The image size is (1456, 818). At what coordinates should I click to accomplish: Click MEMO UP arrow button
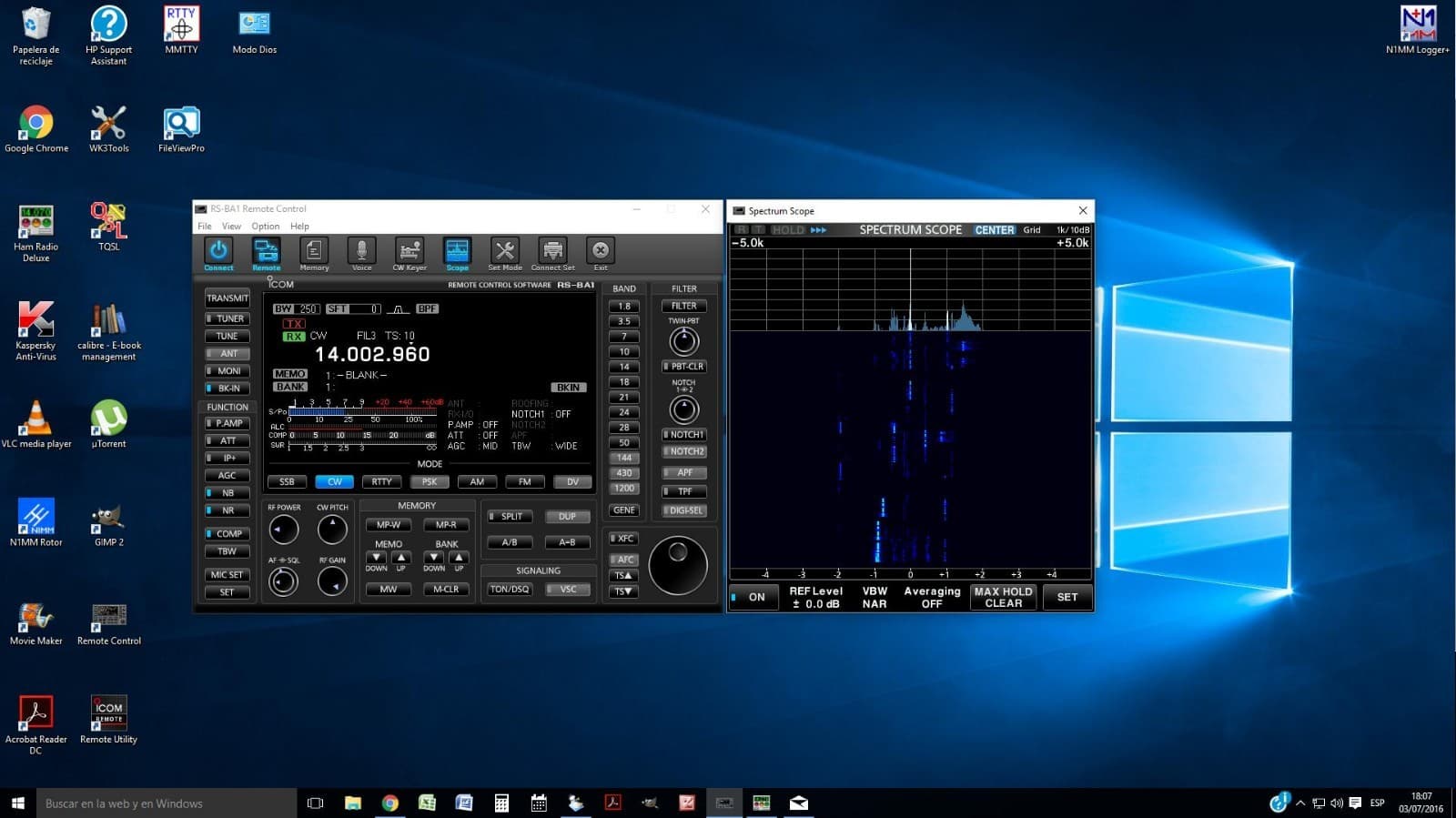click(x=400, y=557)
